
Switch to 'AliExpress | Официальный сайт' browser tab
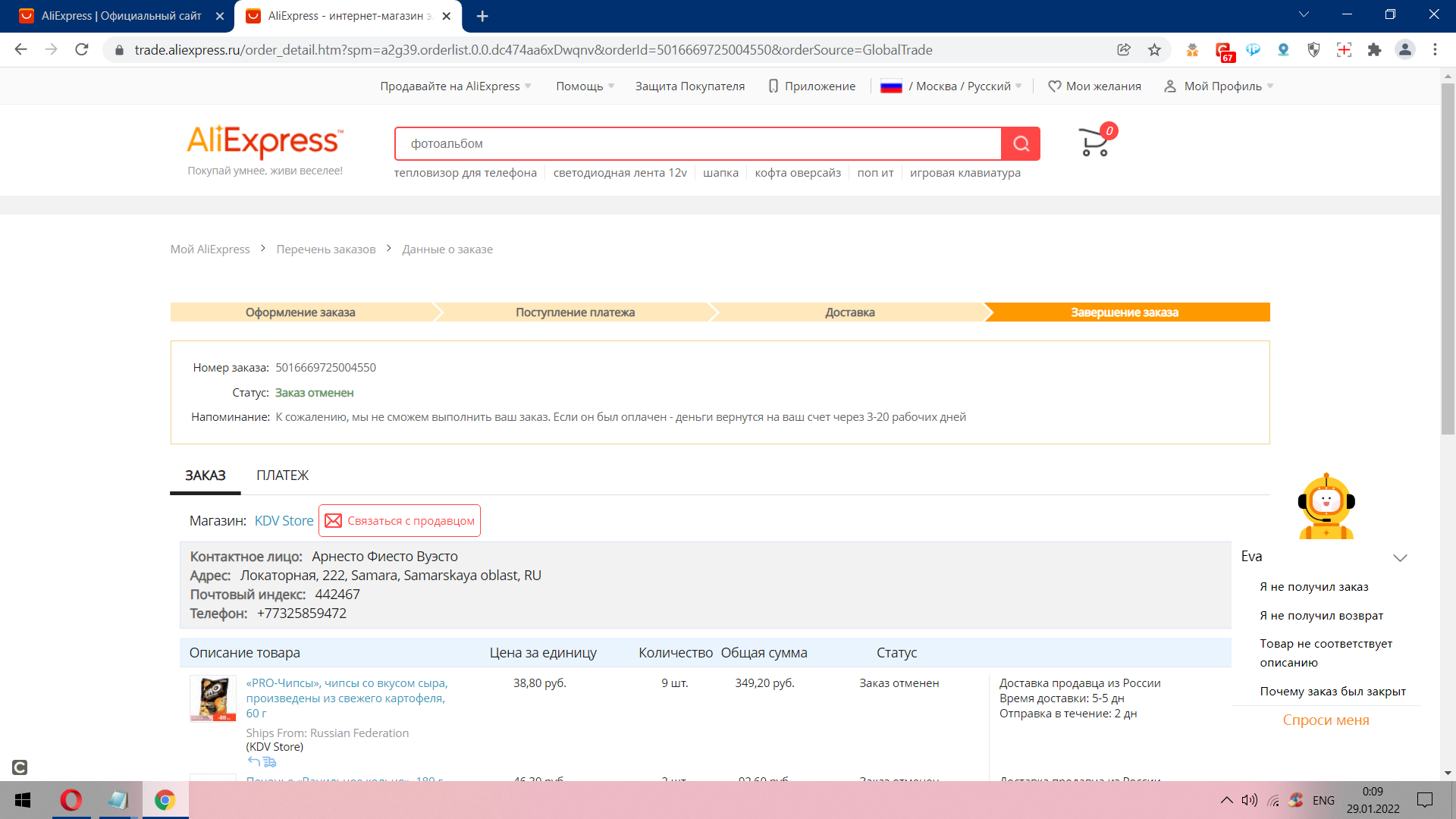(121, 16)
